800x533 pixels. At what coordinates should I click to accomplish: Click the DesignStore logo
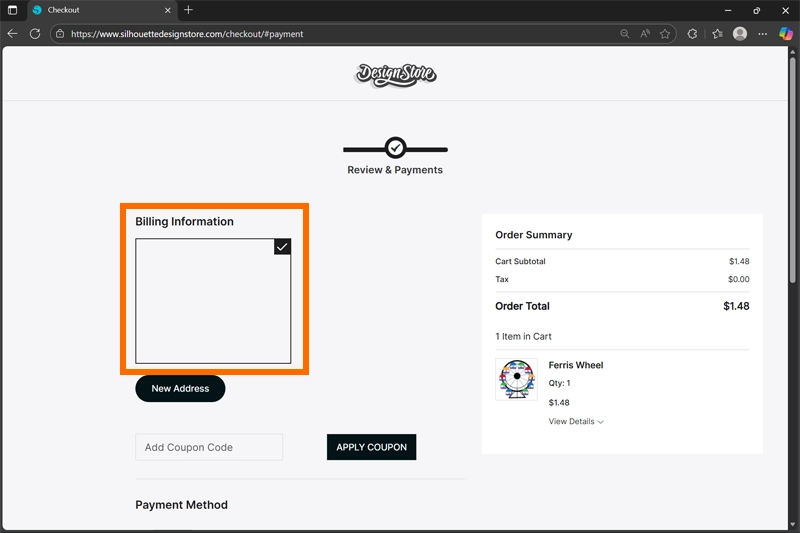click(x=396, y=74)
